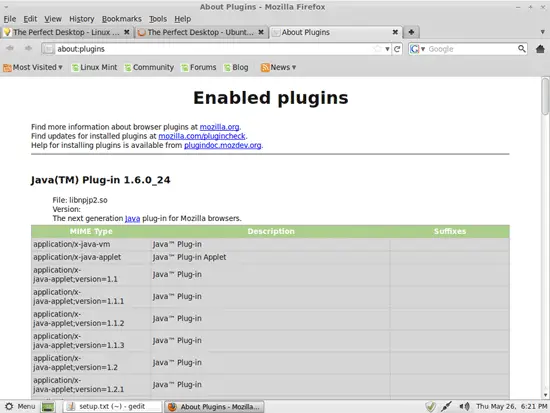Click the vertical page scrollbar thumb
Screen dimensions: 550x413
pos(545,96)
